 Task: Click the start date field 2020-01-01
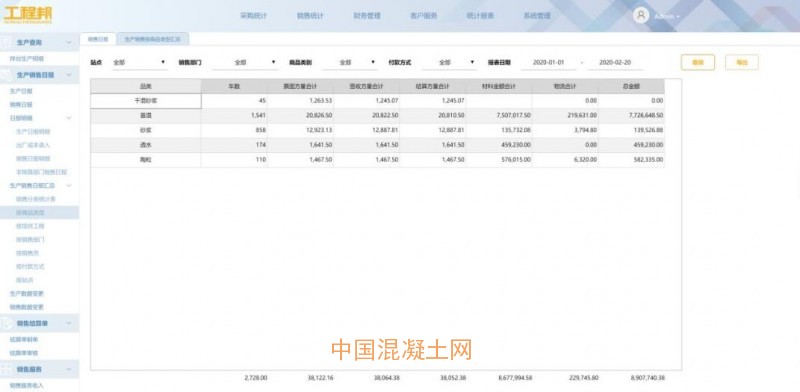coord(548,62)
